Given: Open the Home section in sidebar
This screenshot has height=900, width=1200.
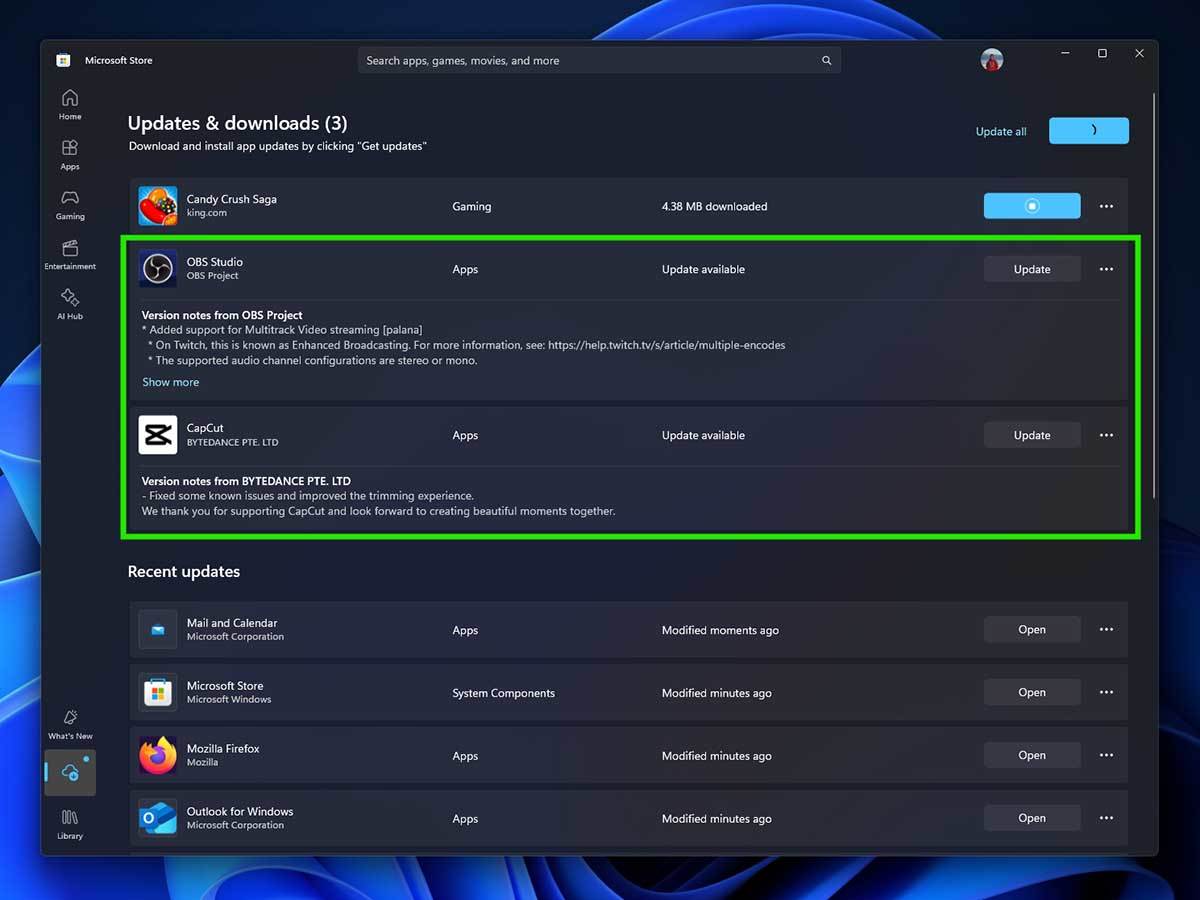Looking at the screenshot, I should tap(69, 104).
